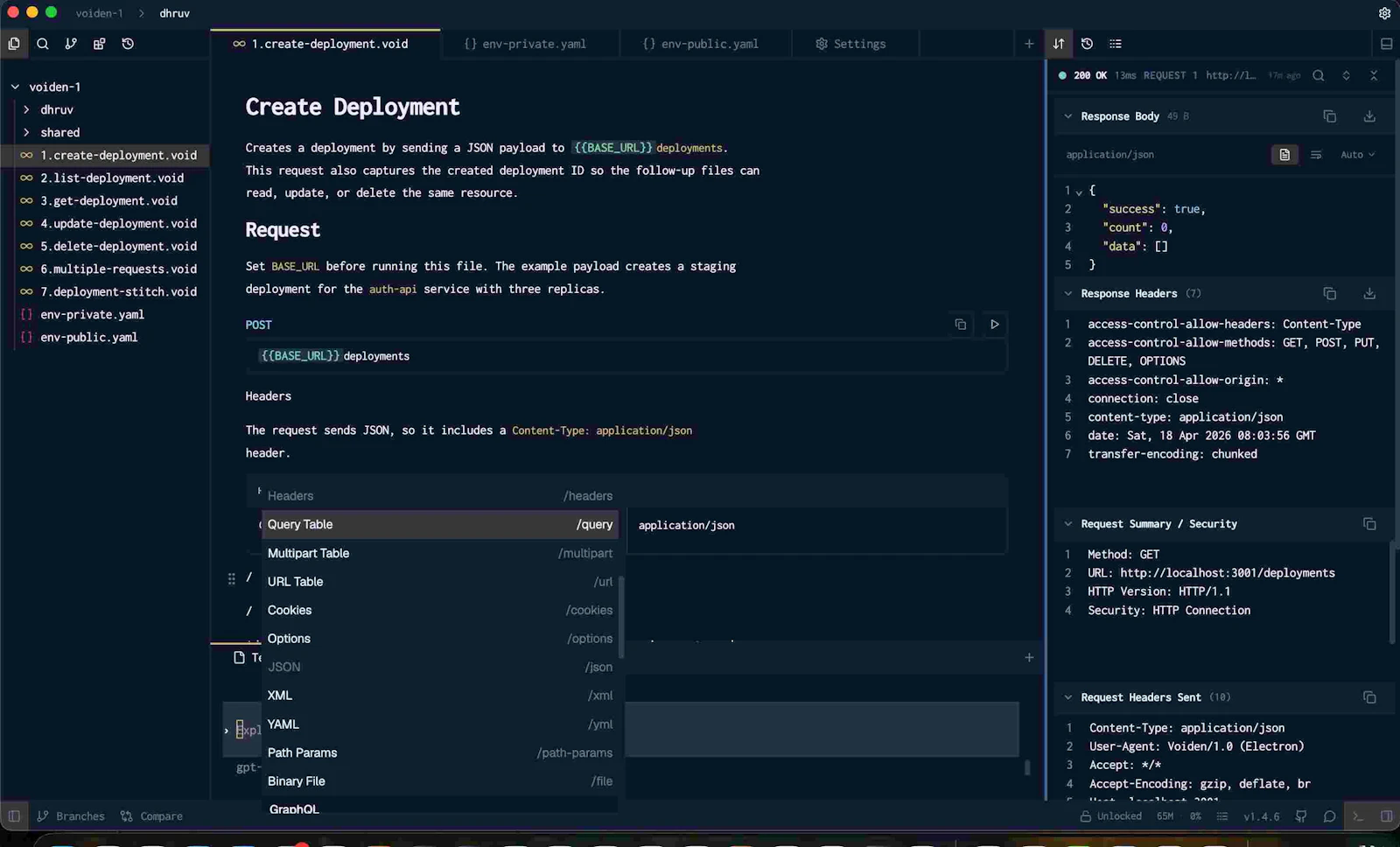
Task: Select Multipart Table from slash menu
Action: click(440, 553)
